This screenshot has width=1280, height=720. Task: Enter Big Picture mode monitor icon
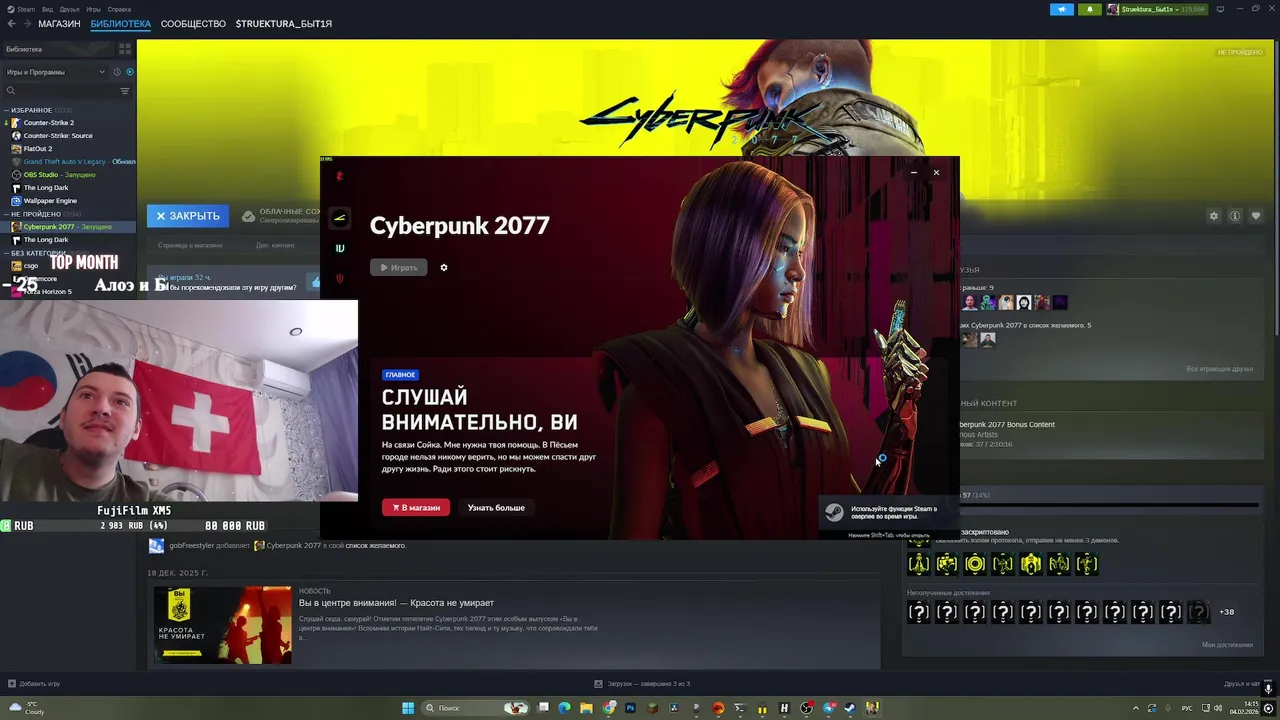point(1220,9)
